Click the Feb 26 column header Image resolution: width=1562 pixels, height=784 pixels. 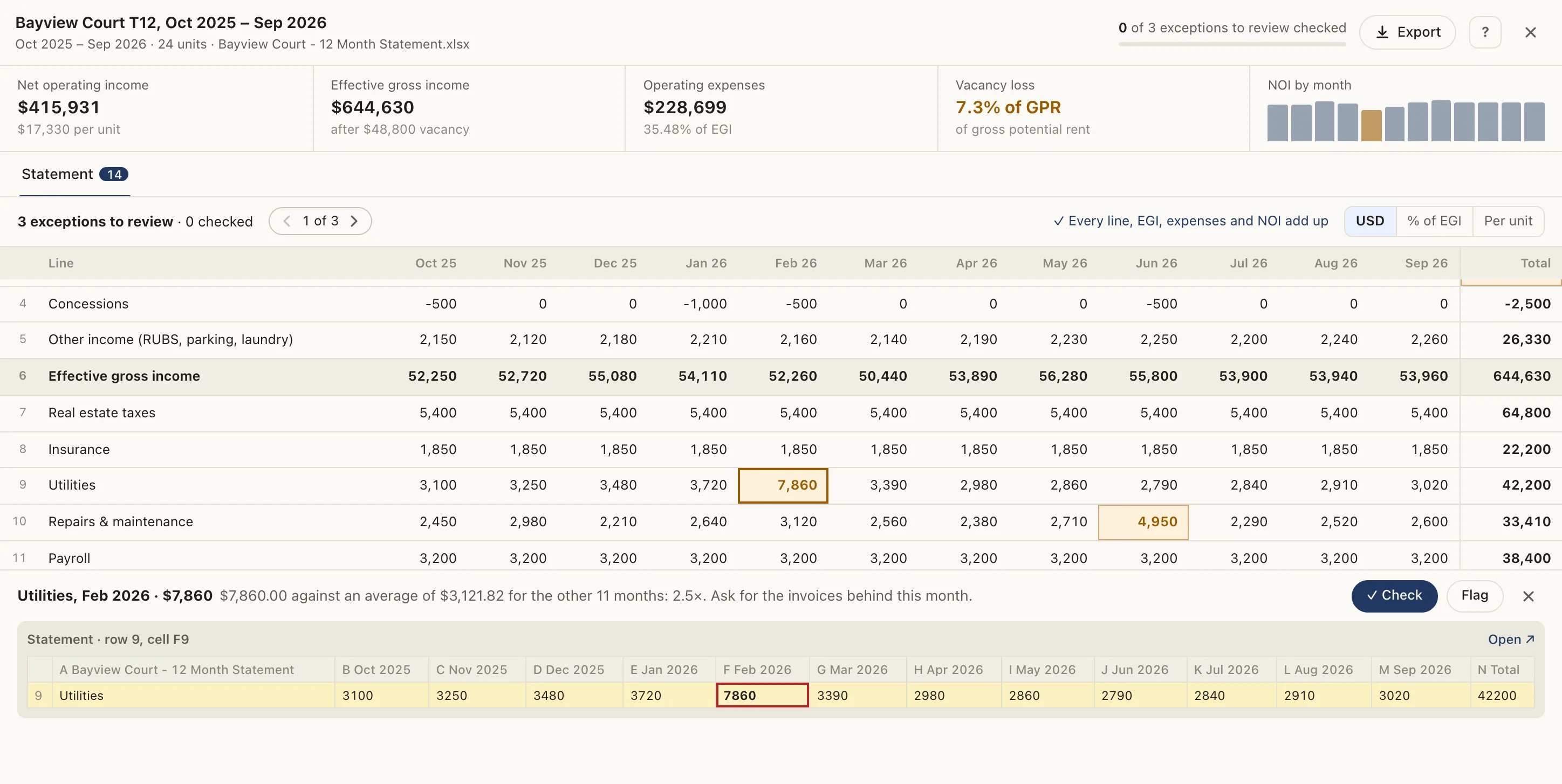pyautogui.click(x=796, y=263)
